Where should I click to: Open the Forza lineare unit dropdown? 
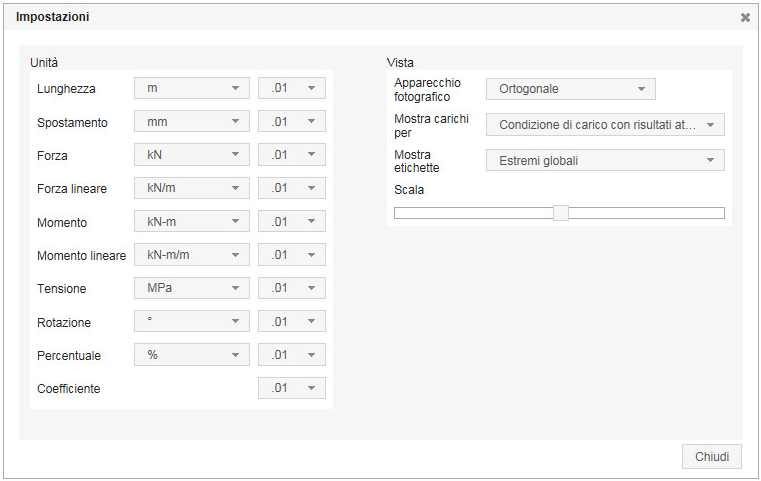pos(192,188)
